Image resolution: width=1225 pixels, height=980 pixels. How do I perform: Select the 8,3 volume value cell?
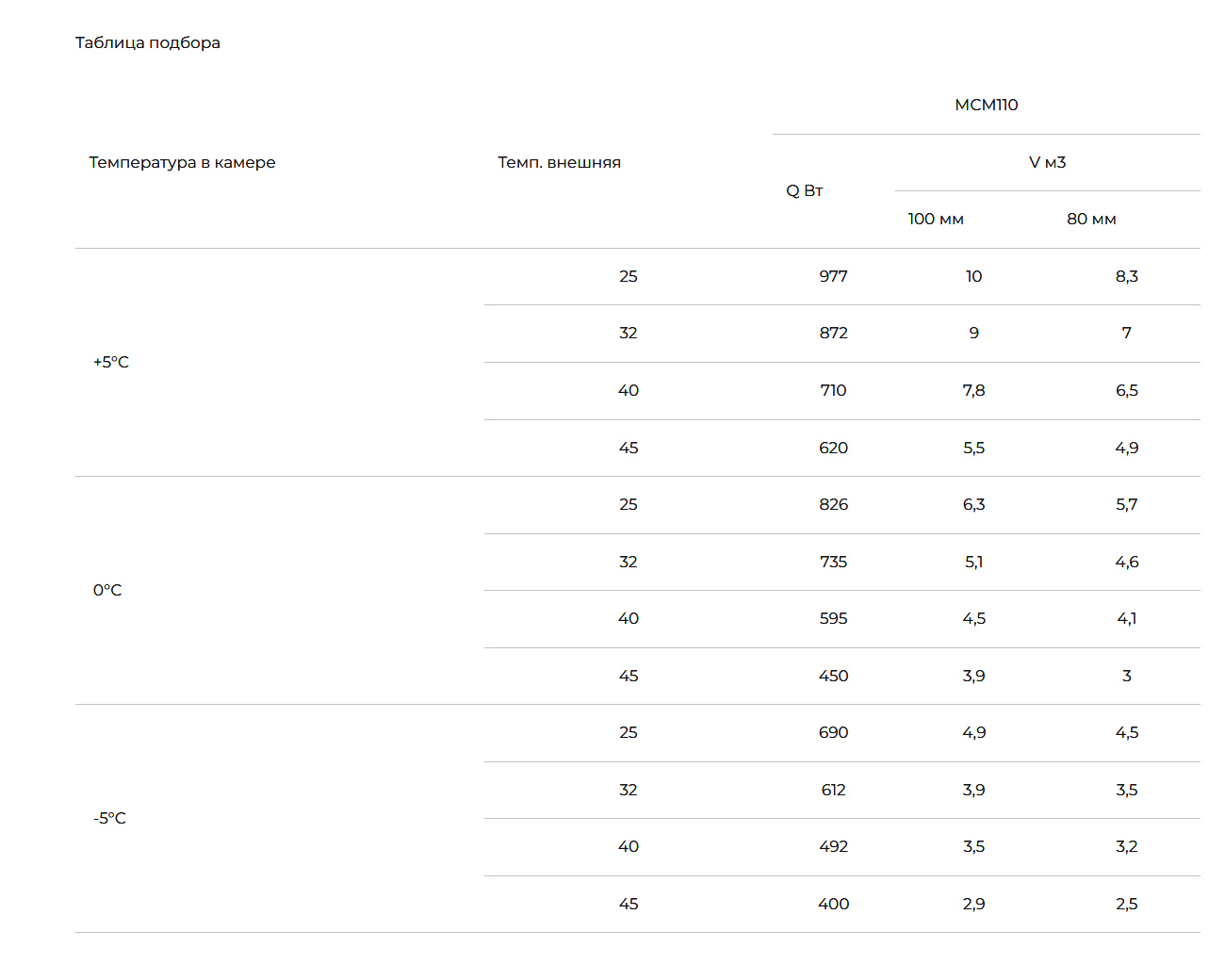pyautogui.click(x=1126, y=276)
